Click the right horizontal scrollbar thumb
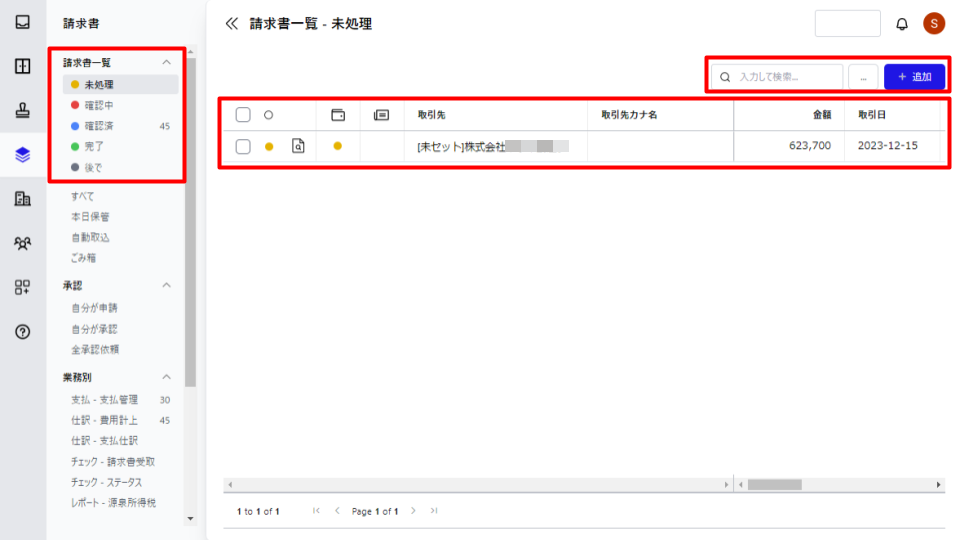 (x=774, y=485)
